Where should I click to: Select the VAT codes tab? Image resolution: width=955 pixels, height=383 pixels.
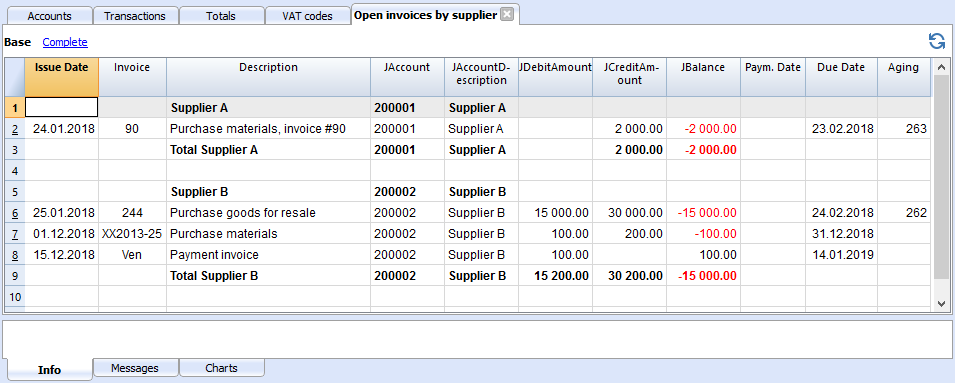308,16
